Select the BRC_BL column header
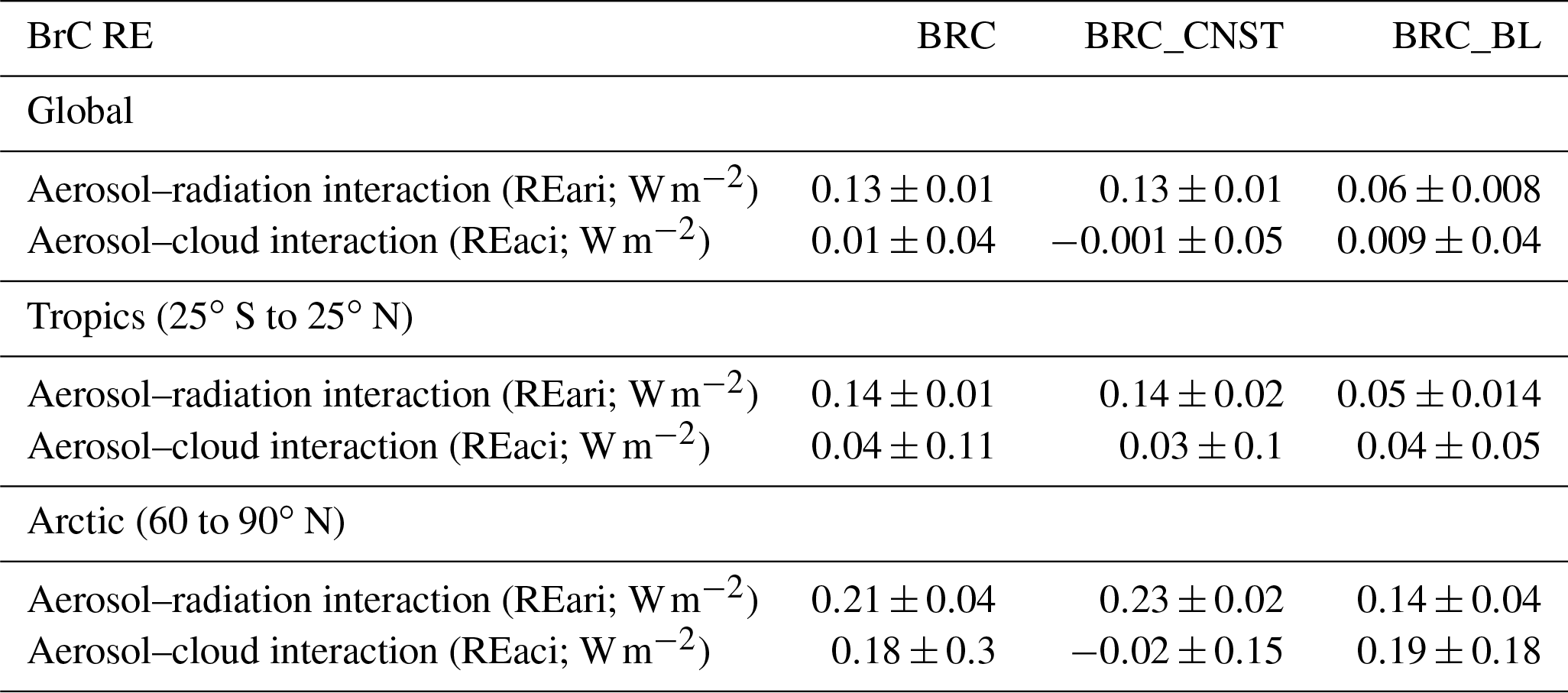 [1466, 37]
